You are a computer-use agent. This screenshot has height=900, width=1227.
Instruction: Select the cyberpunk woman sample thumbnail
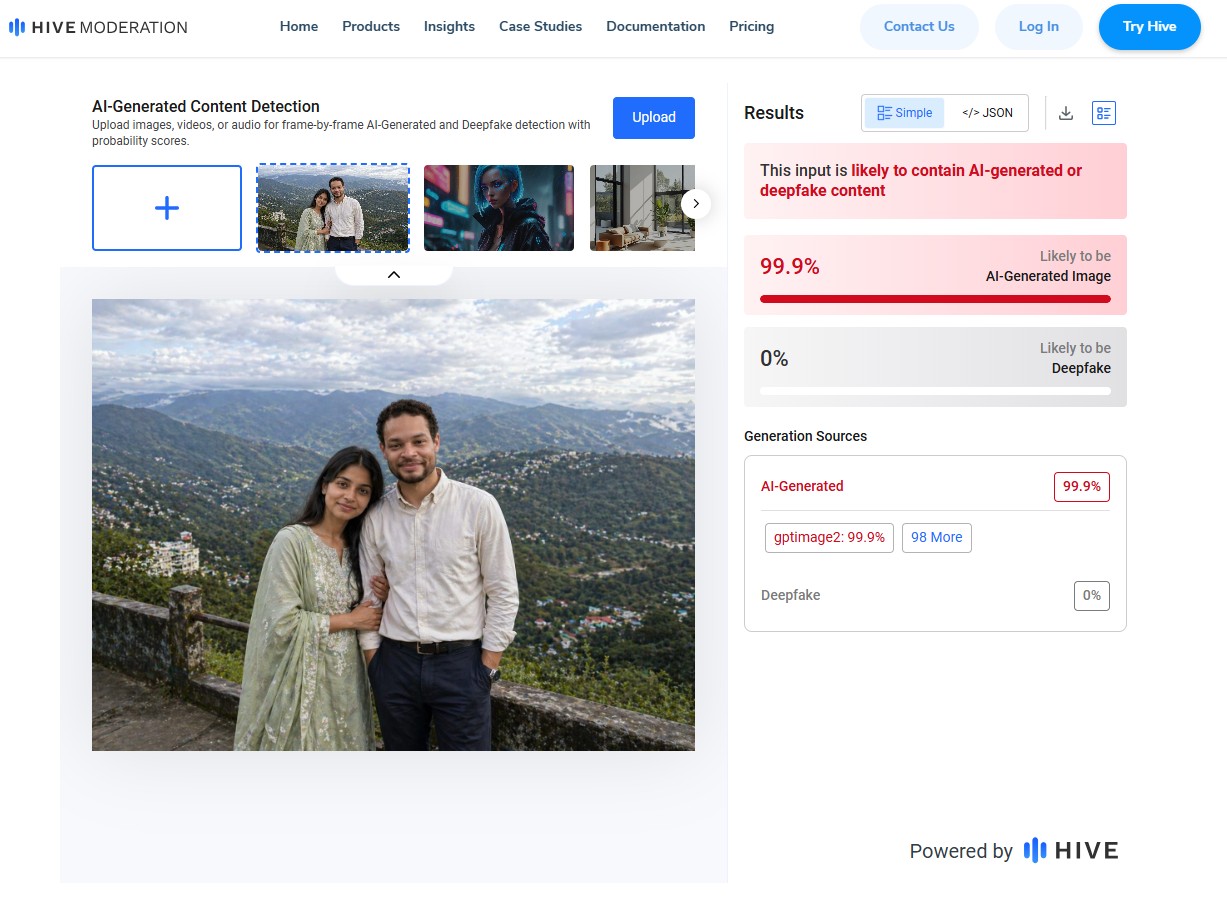(499, 208)
